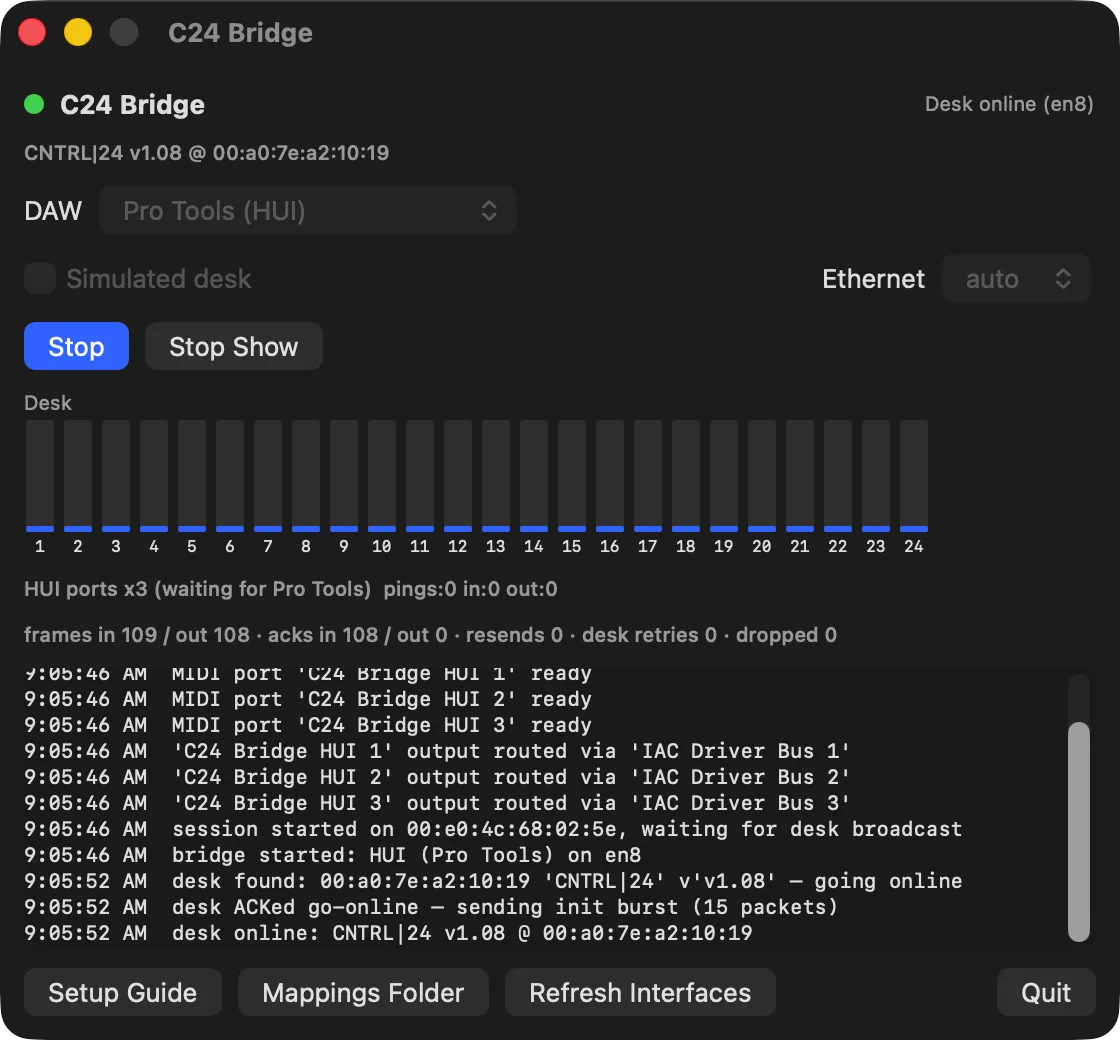
Task: Click desk fader meter 16
Action: 609,476
